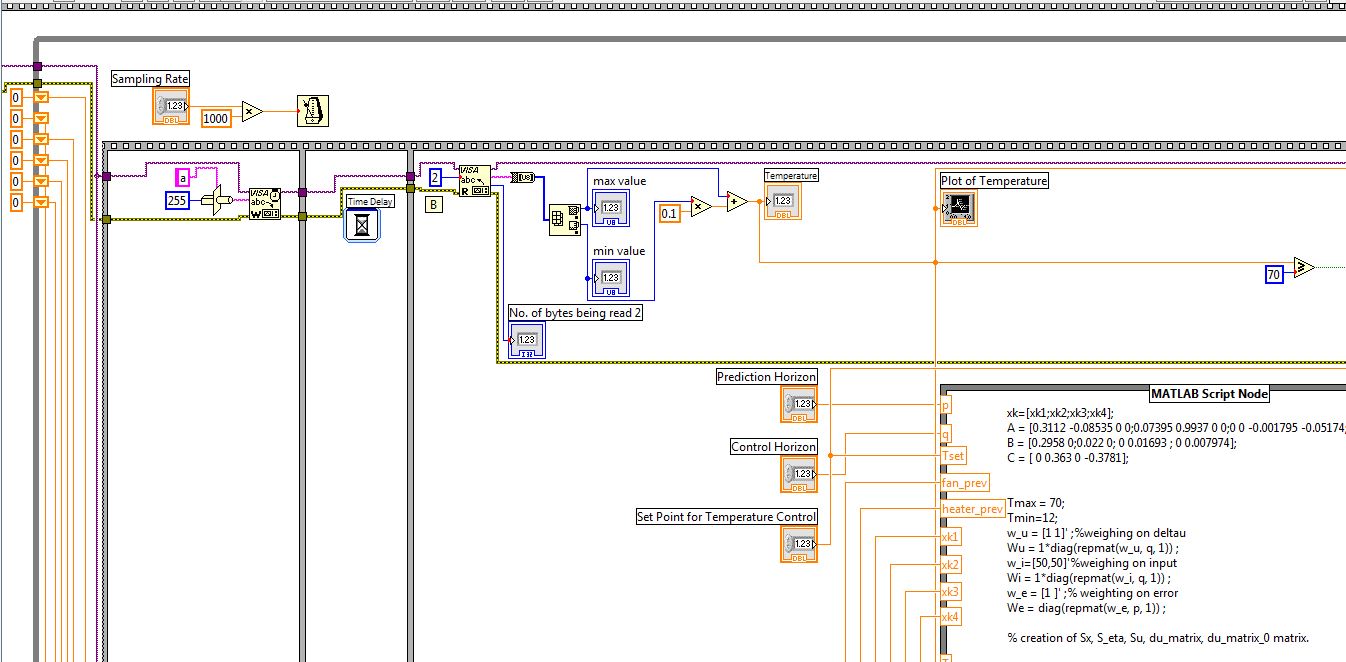The height and width of the screenshot is (662, 1346).
Task: Click the fan_prev input on MATLAB node
Action: pos(965,483)
